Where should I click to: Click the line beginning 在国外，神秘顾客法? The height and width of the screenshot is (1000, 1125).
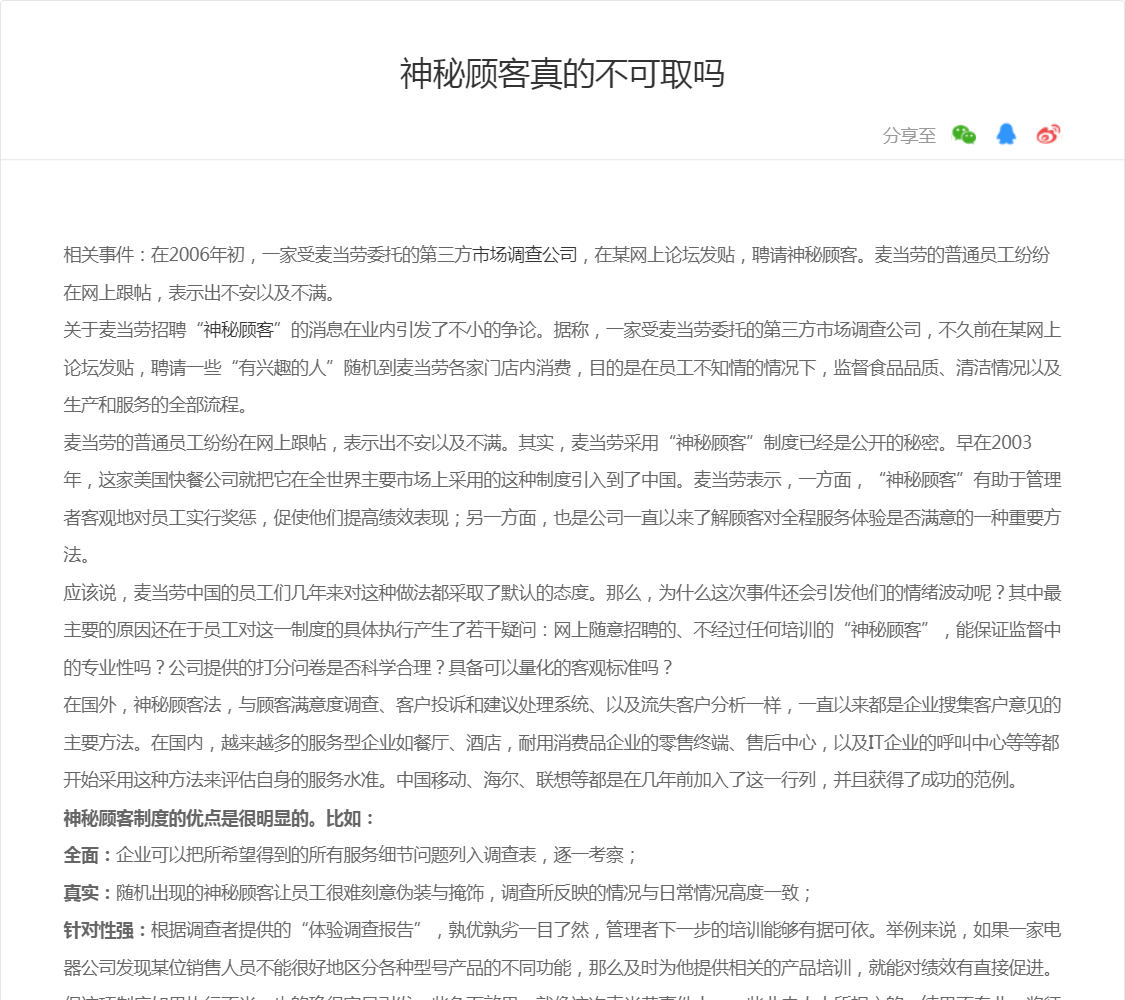(x=562, y=705)
